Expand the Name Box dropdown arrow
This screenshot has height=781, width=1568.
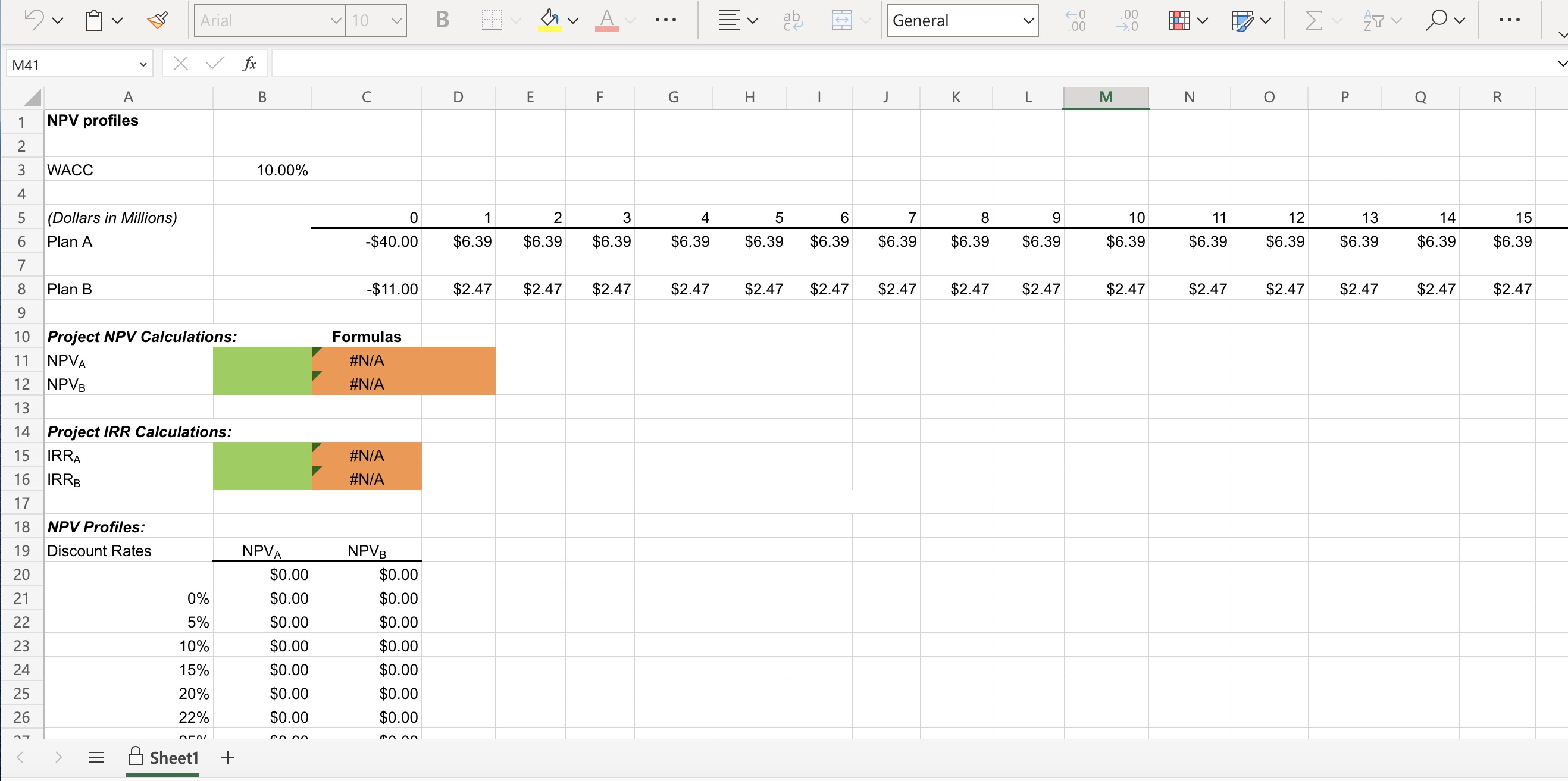click(x=143, y=64)
